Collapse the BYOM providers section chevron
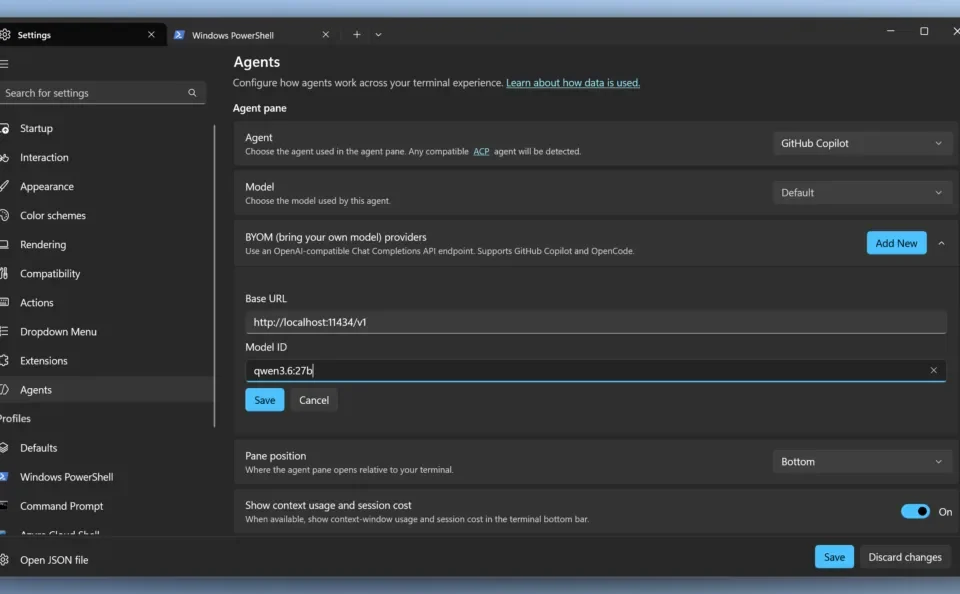 click(942, 243)
